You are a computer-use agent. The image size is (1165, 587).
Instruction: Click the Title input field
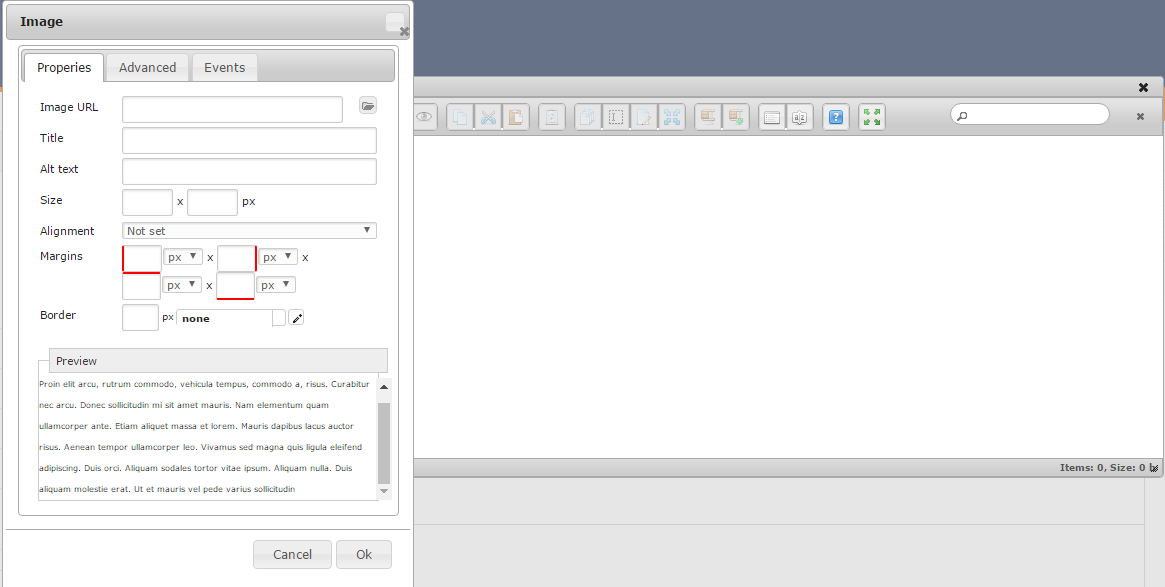pyautogui.click(x=249, y=140)
